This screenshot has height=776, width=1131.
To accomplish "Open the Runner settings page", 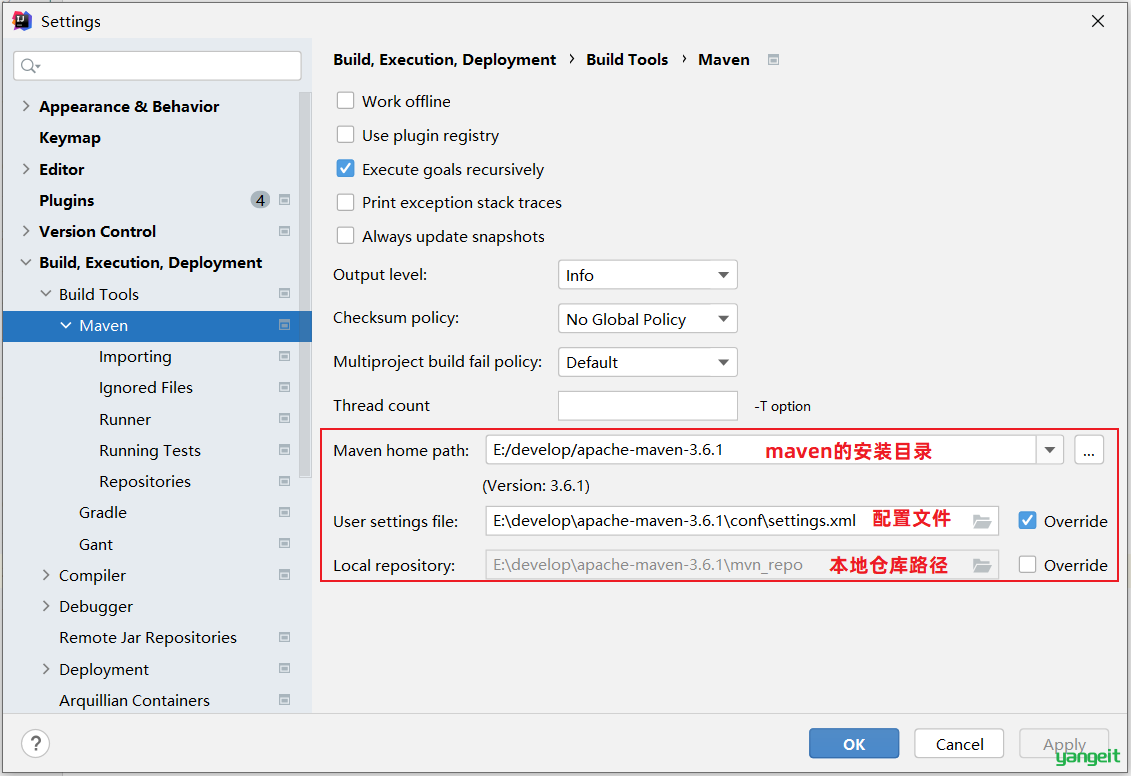I will [125, 419].
